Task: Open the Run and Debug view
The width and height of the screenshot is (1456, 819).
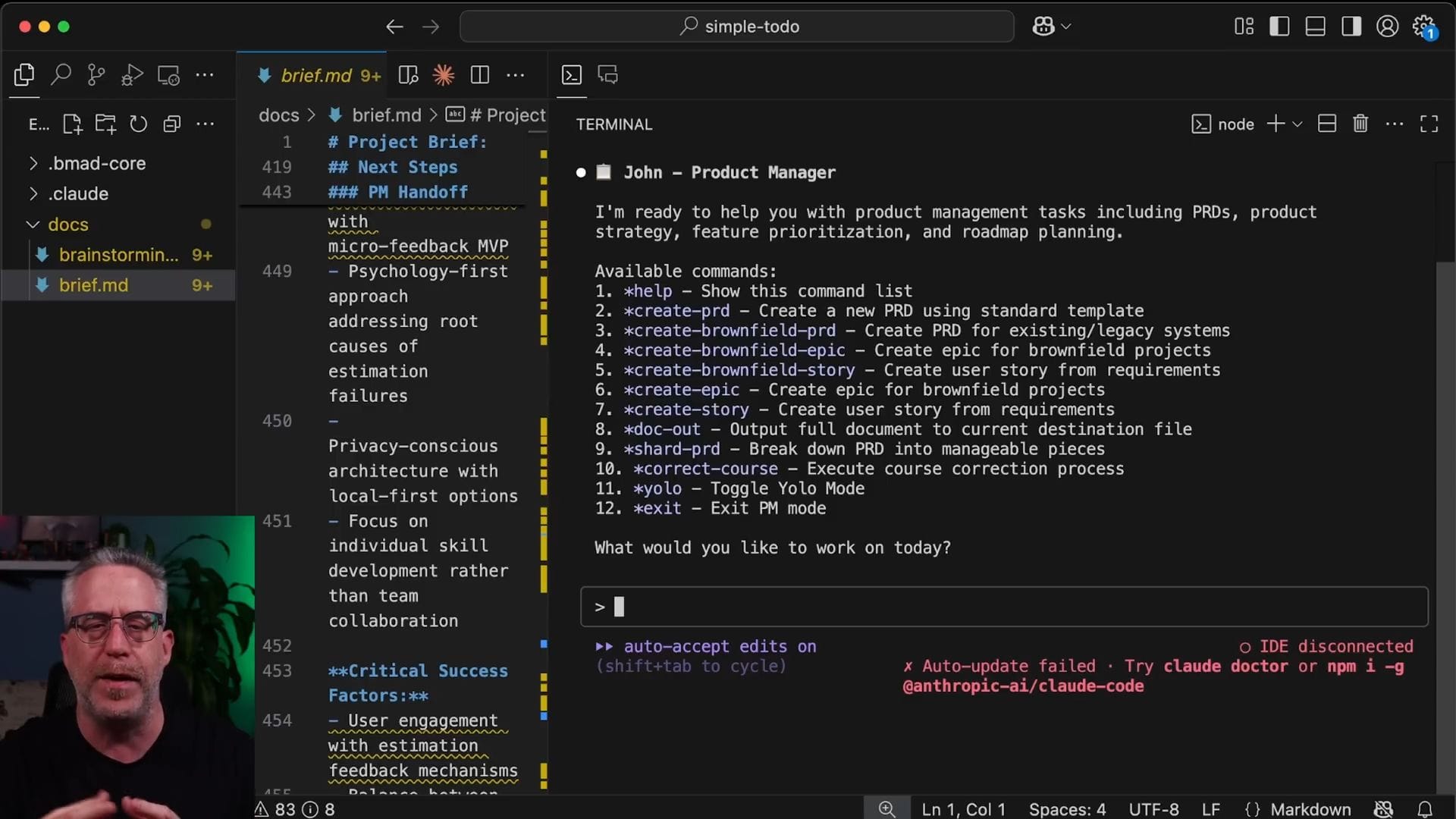Action: click(x=132, y=74)
